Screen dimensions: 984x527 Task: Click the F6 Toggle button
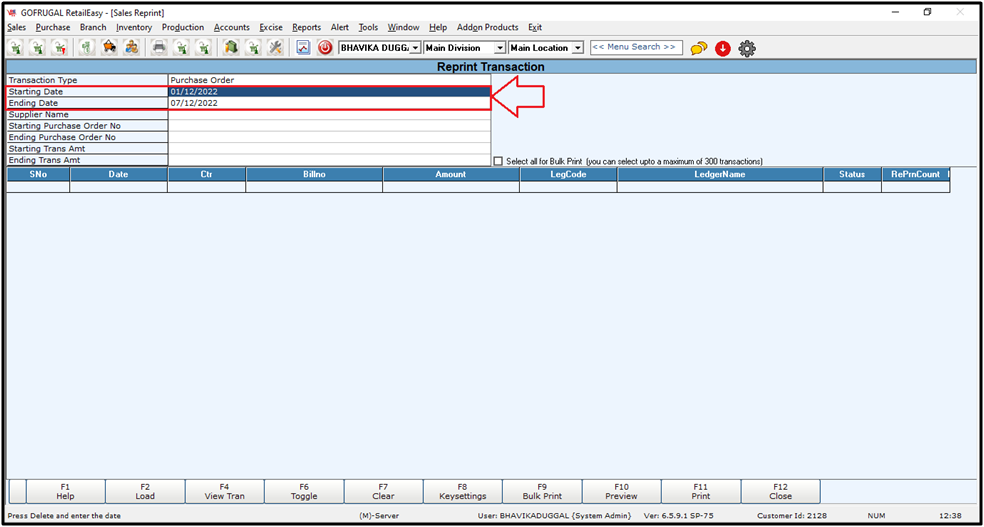click(304, 491)
